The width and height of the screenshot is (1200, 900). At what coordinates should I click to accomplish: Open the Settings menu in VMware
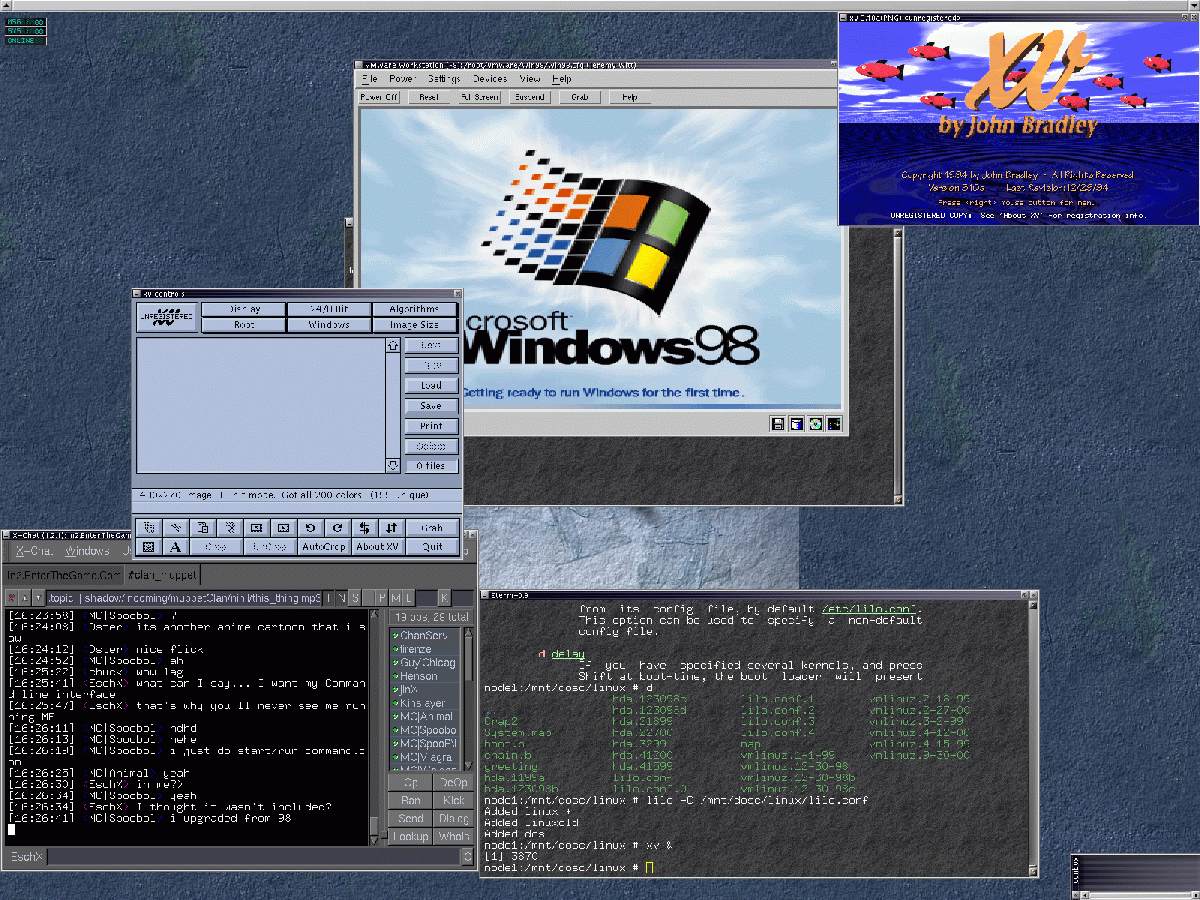pos(444,79)
